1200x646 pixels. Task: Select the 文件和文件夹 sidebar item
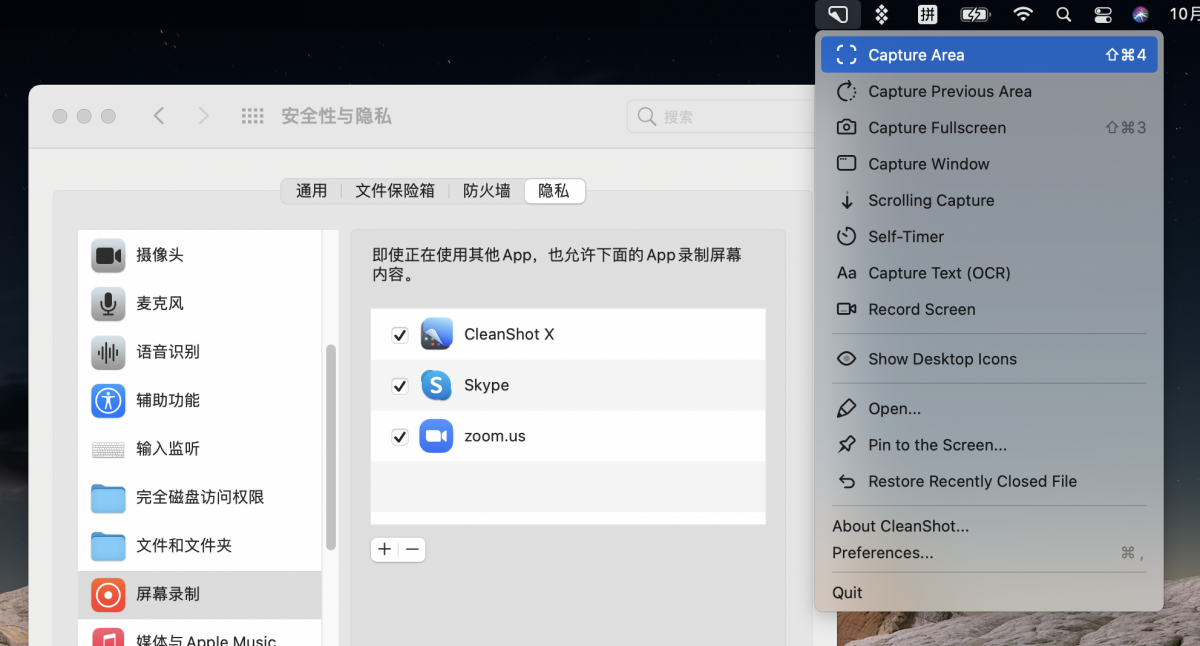click(200, 545)
